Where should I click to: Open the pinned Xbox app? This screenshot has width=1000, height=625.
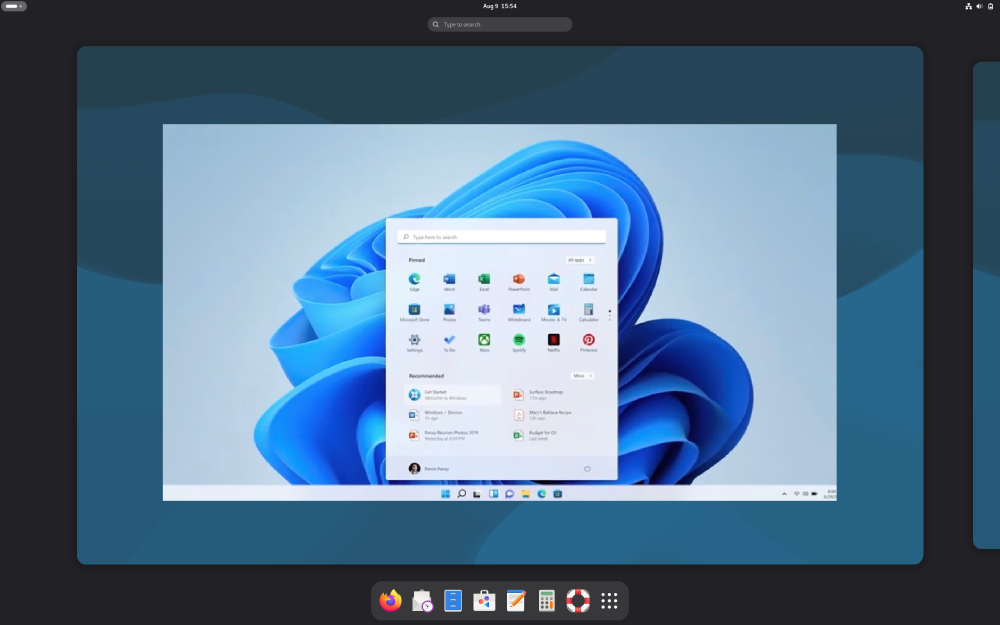point(484,342)
